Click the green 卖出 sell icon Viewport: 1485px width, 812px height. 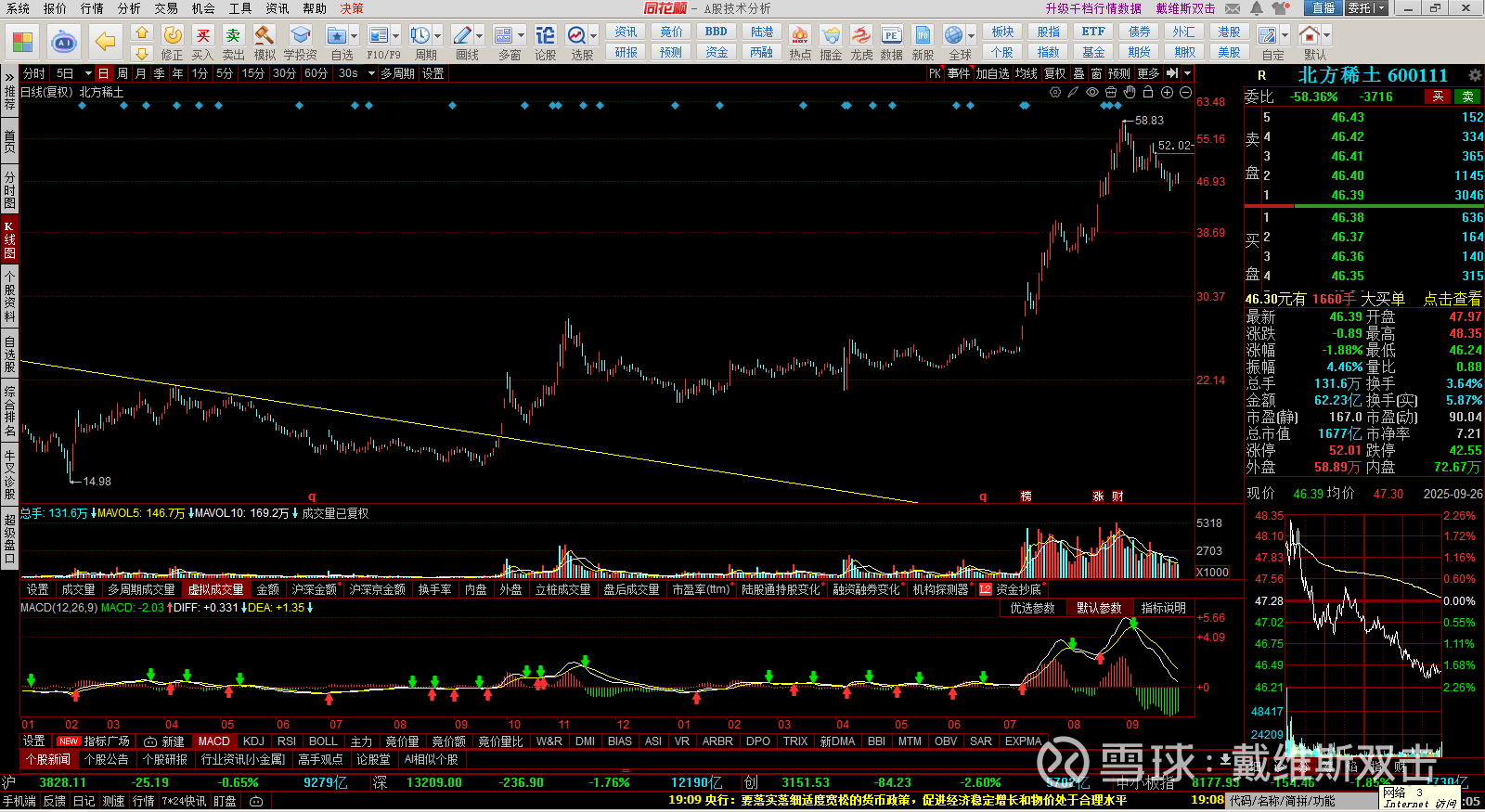click(x=233, y=35)
